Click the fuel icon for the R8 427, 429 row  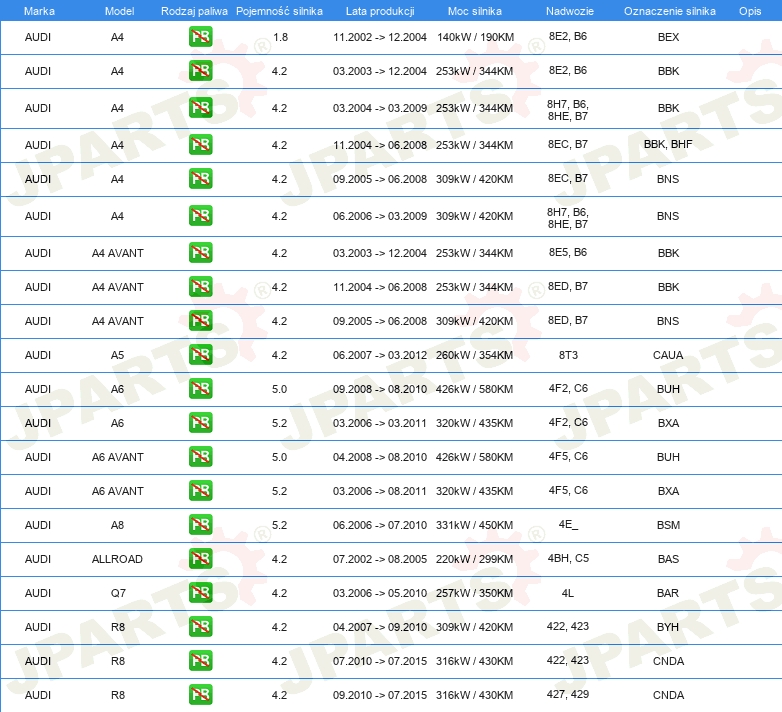click(200, 695)
